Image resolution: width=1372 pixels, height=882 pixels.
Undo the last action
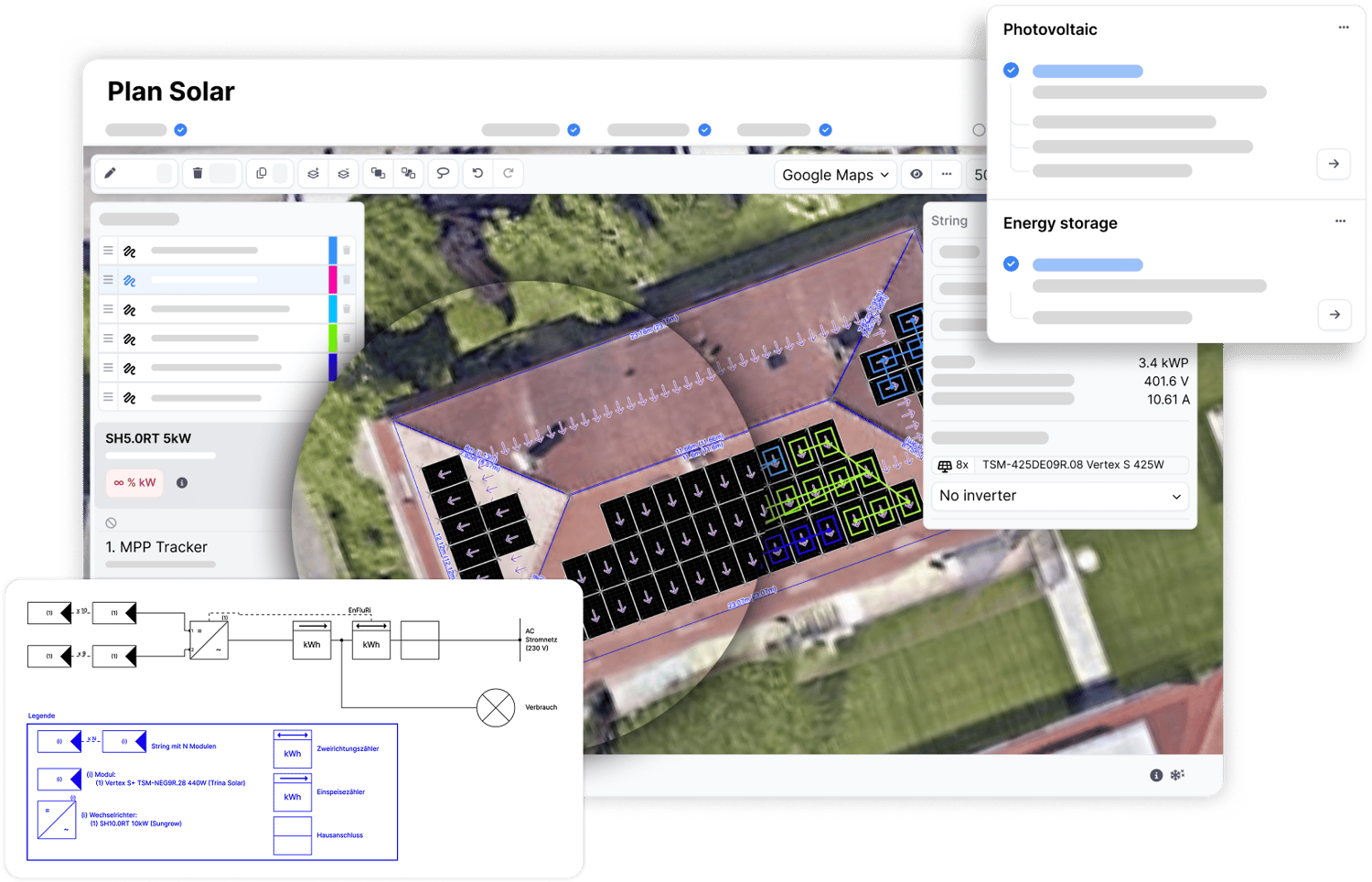(477, 173)
